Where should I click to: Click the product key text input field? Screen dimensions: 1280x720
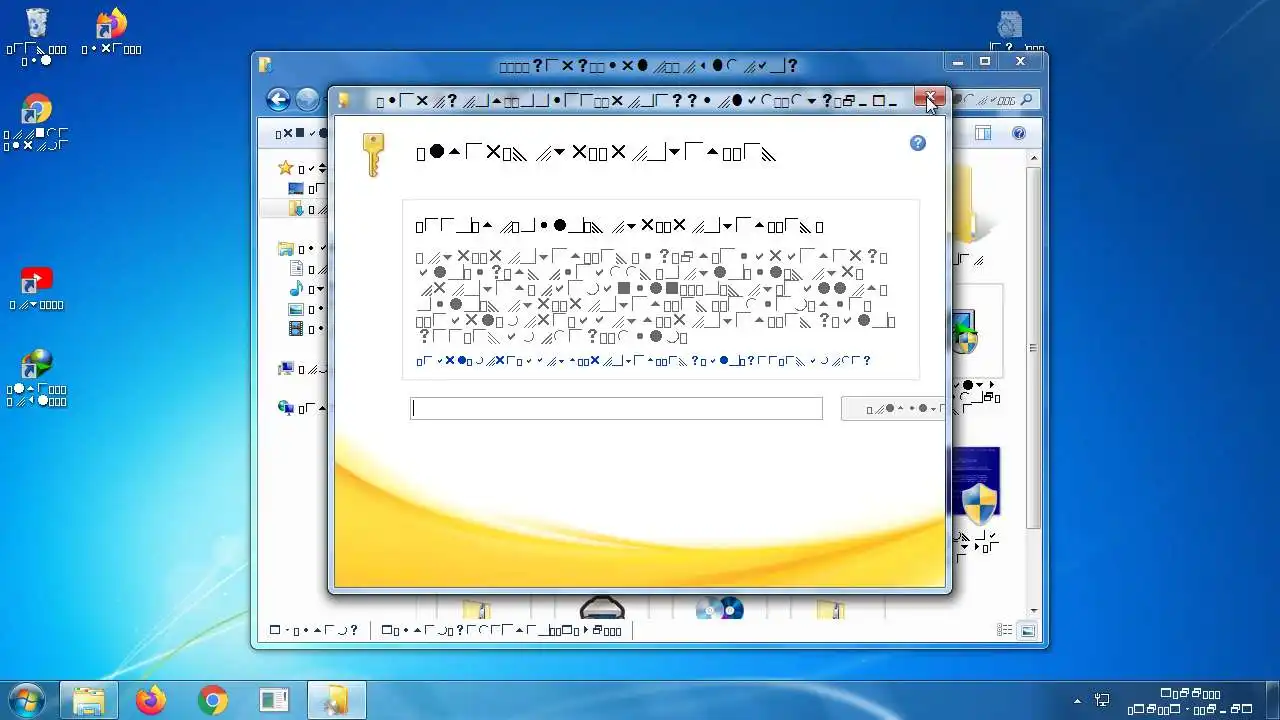click(x=616, y=408)
